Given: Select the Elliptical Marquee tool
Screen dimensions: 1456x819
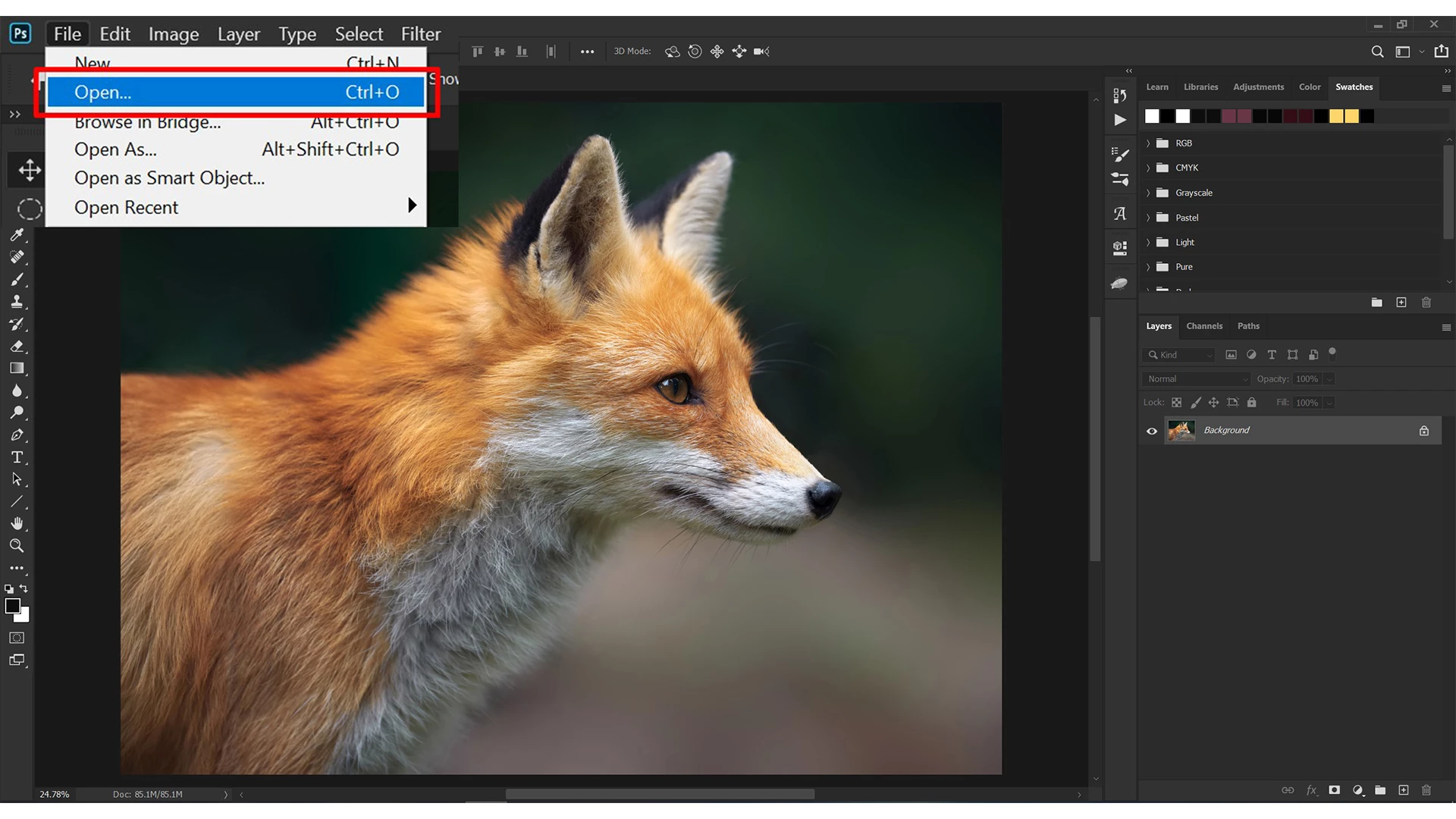Looking at the screenshot, I should [x=30, y=209].
